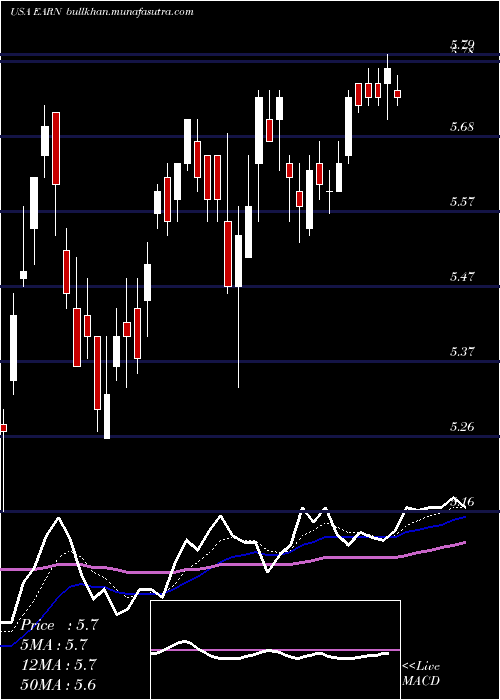Screen dimensions: 500x700
Task: Click the bullkhan.munafasutra.com watermark
Action: pos(130,12)
